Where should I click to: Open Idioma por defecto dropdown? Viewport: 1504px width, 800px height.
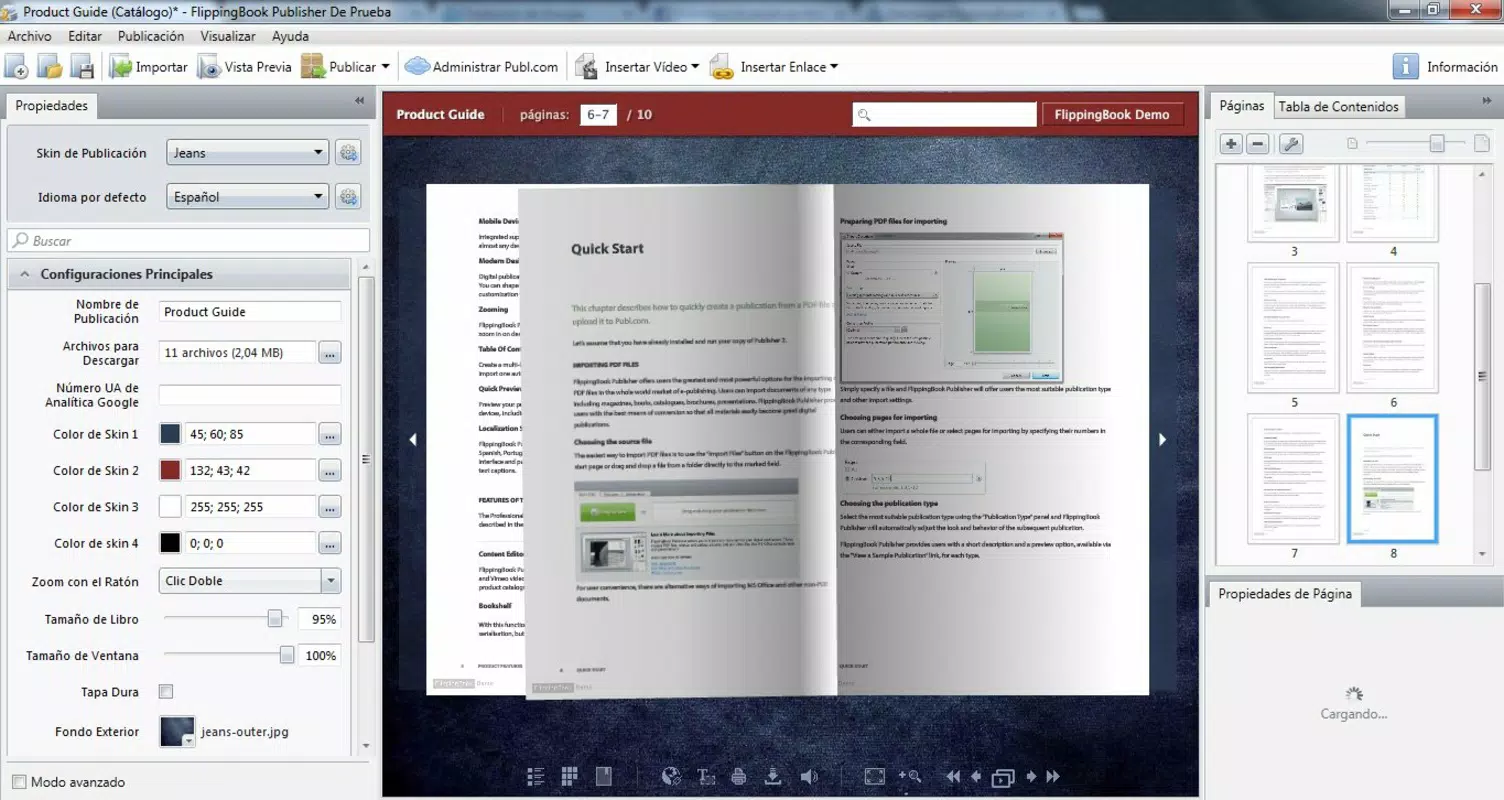247,197
